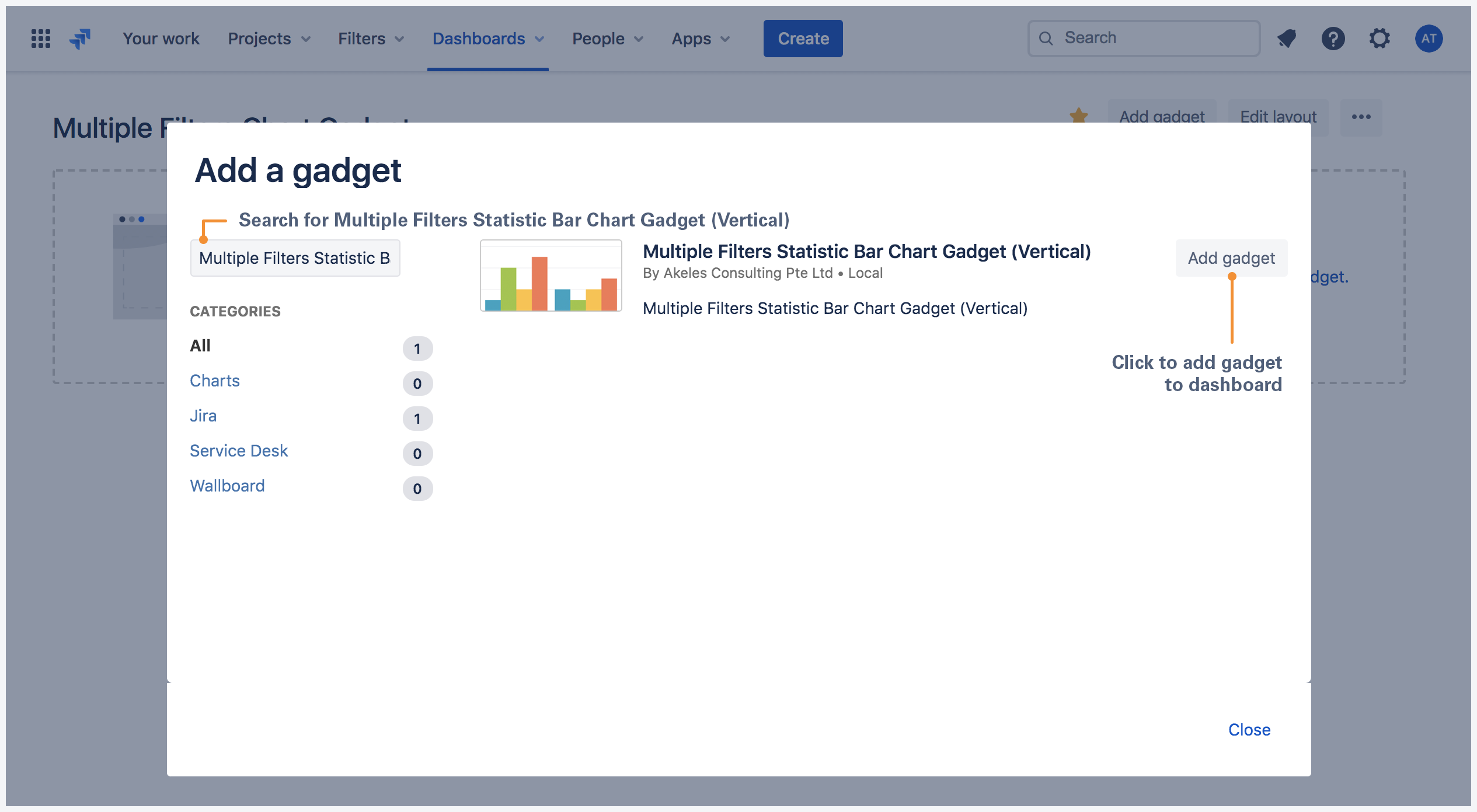Open the help question mark icon

click(x=1333, y=38)
